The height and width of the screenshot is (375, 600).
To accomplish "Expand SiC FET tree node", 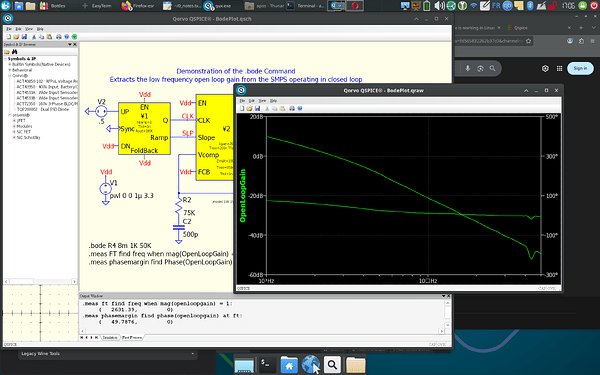I will tap(14, 132).
